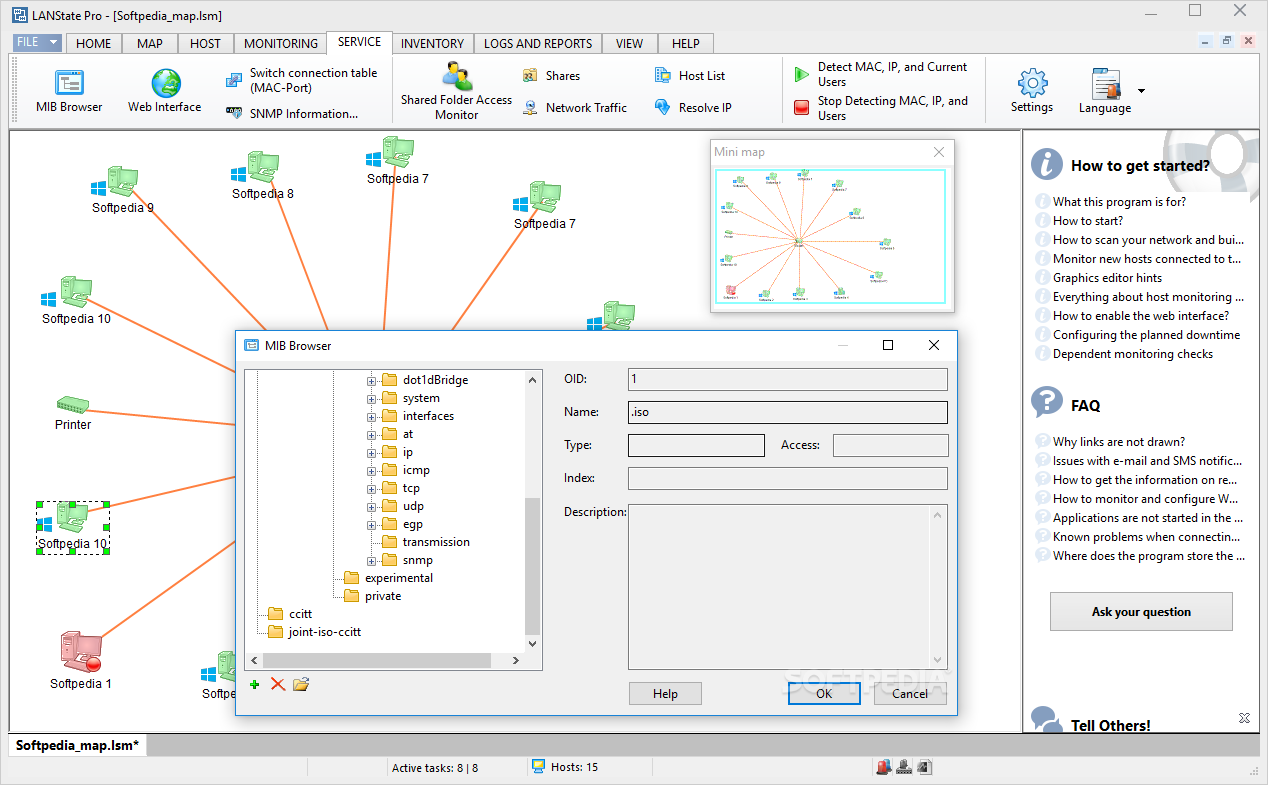Open the Host List
Viewport: 1268px width, 785px height.
[x=689, y=76]
